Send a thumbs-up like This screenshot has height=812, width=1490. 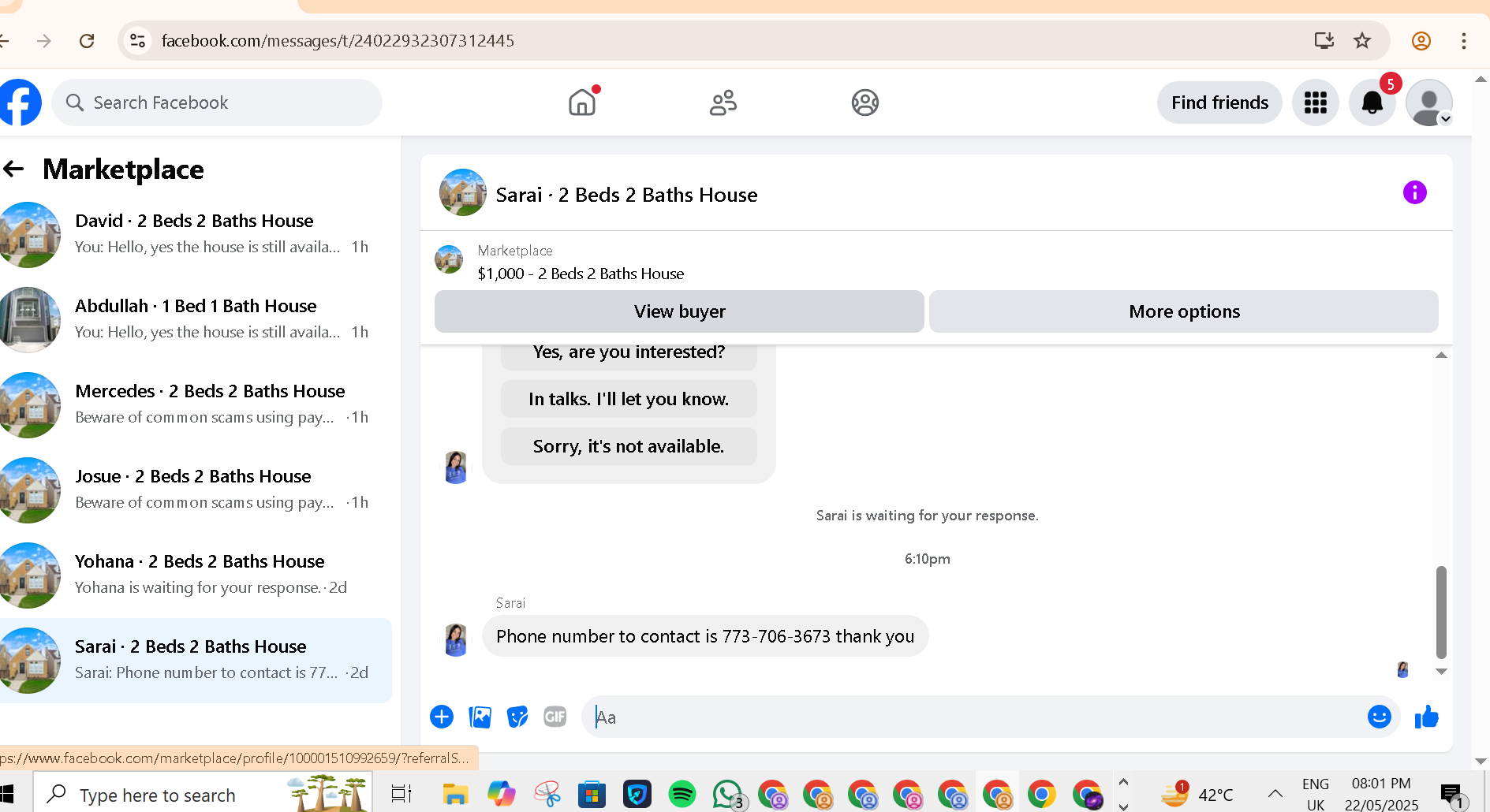[1426, 717]
